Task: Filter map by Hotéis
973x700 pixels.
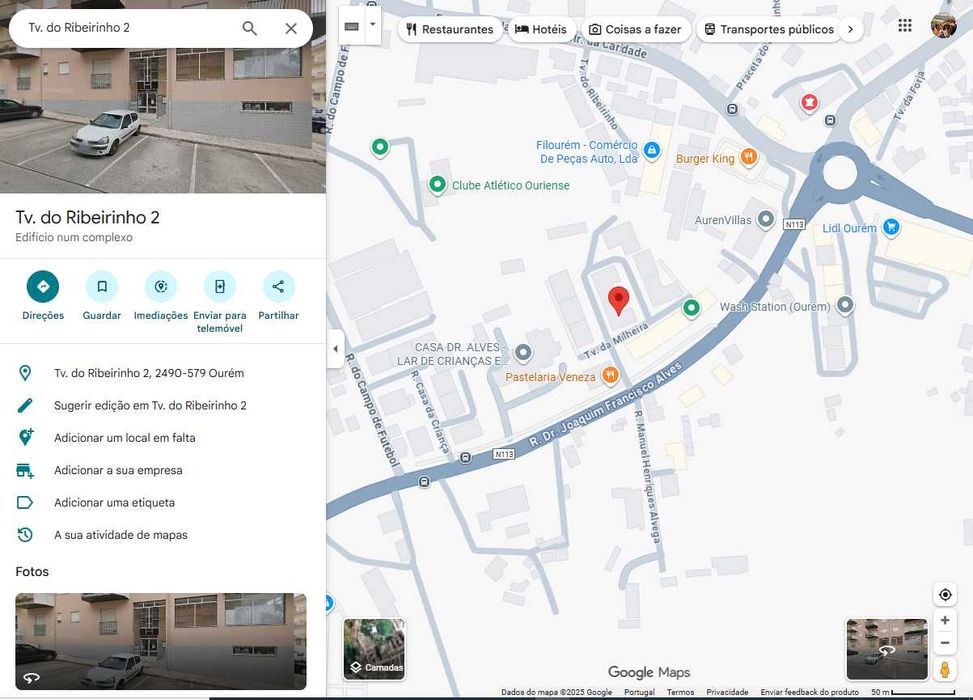Action: [x=541, y=29]
